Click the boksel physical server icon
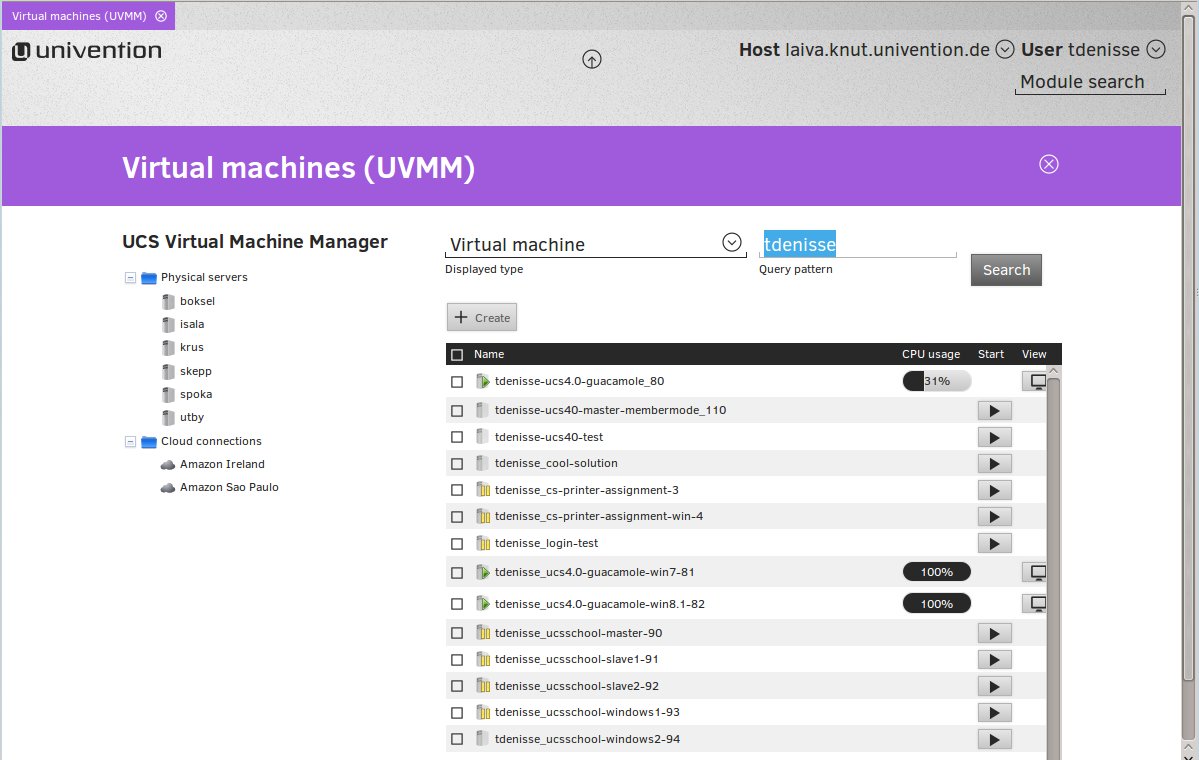The height and width of the screenshot is (760, 1199). click(167, 300)
